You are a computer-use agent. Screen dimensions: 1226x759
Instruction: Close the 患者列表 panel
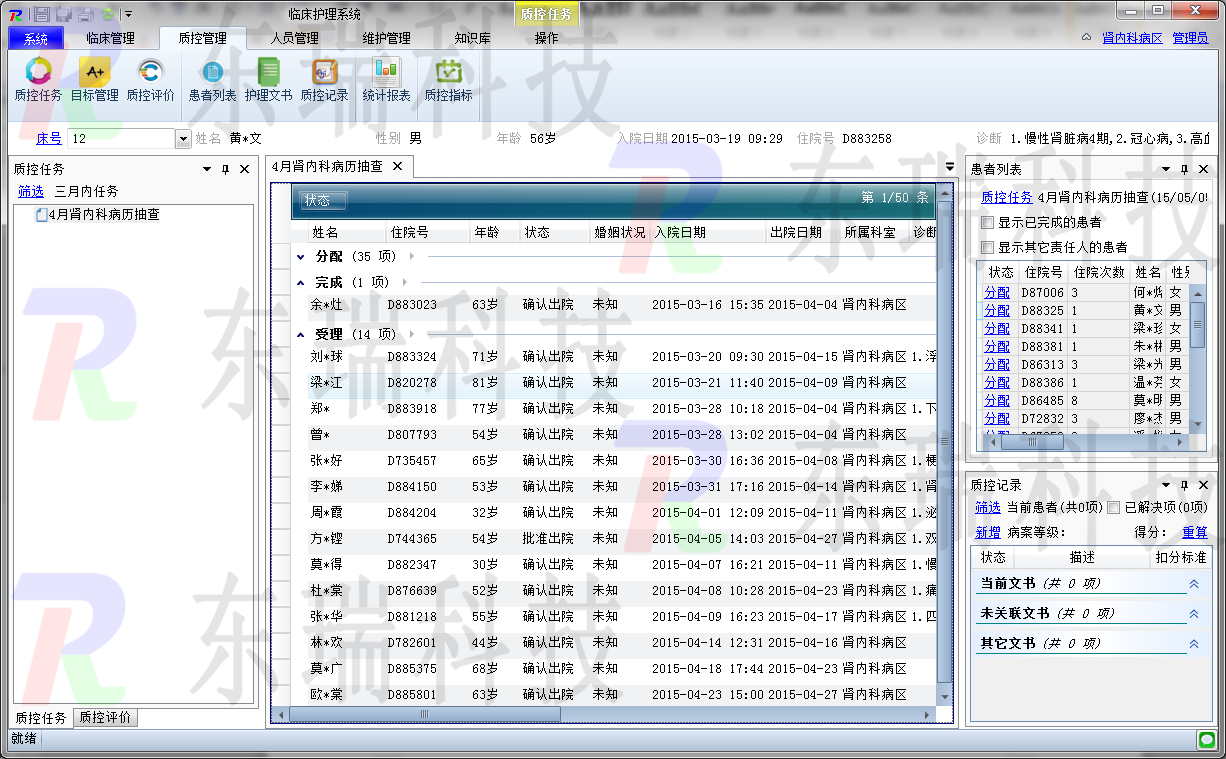[1203, 170]
